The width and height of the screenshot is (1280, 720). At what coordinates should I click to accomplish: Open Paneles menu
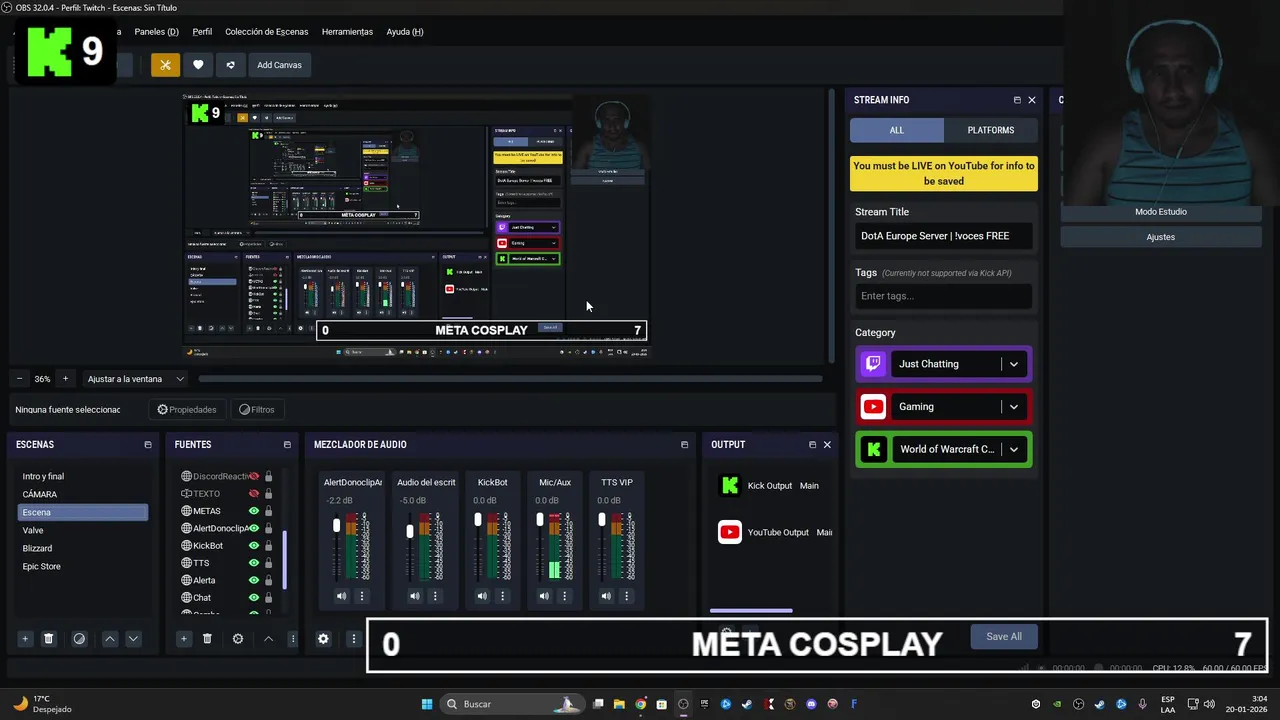tap(156, 32)
